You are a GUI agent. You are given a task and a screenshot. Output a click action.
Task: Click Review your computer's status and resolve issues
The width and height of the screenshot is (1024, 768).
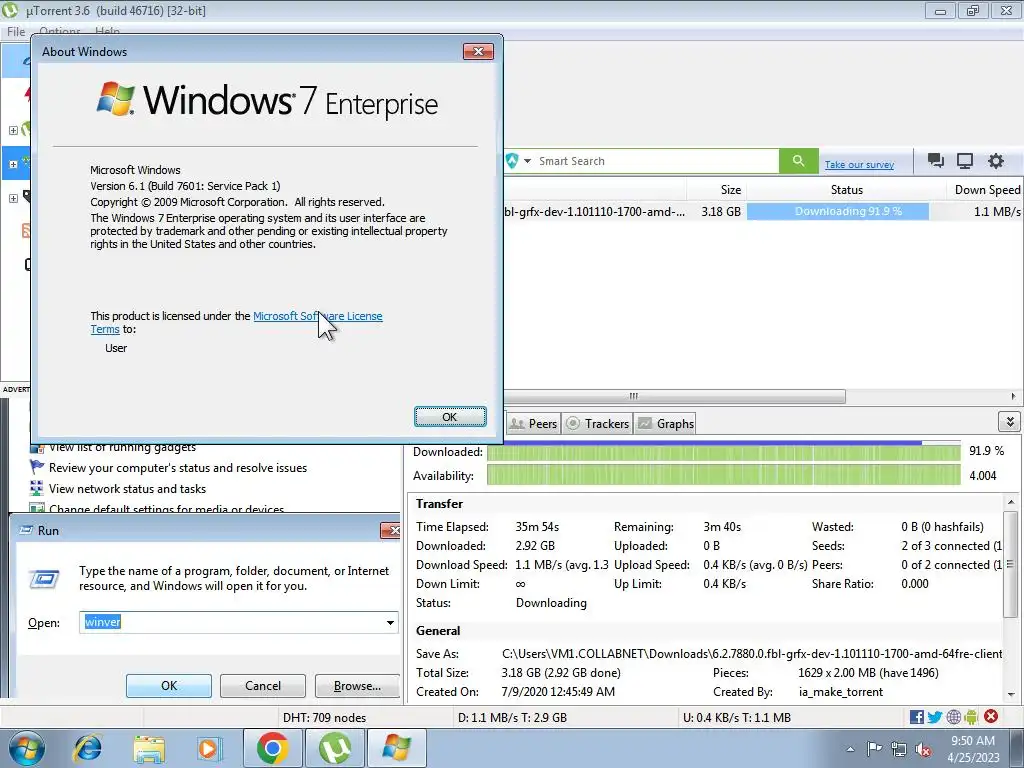click(178, 468)
